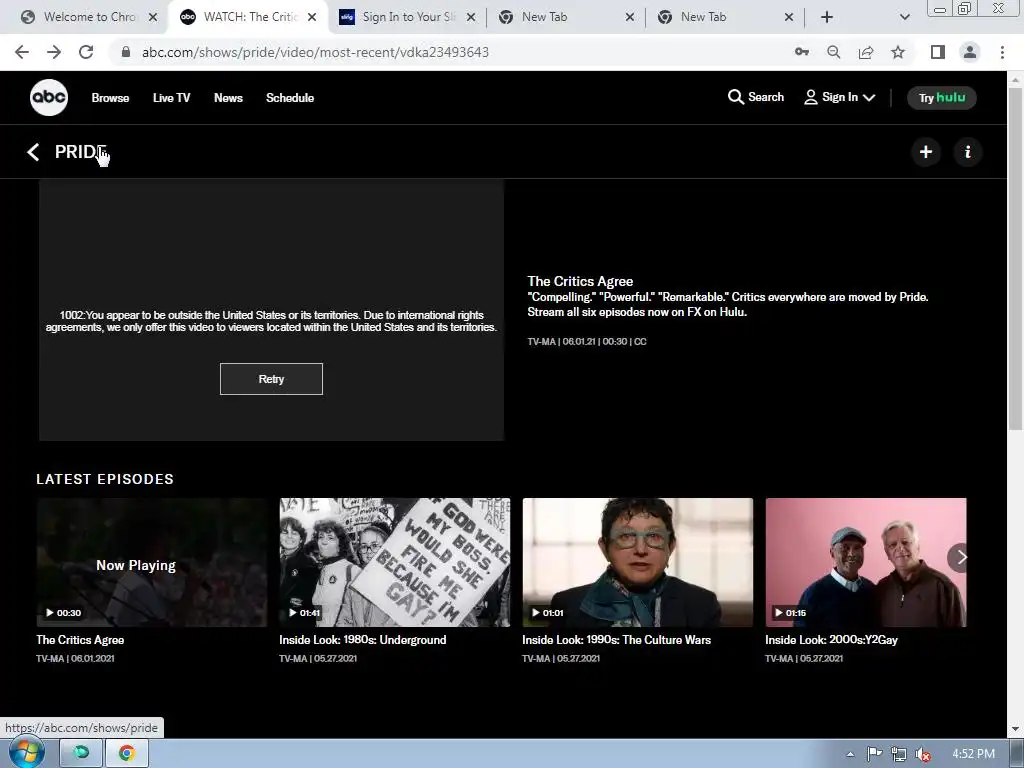Close the Sling Sign In tab
1024x768 pixels.
pos(471,17)
